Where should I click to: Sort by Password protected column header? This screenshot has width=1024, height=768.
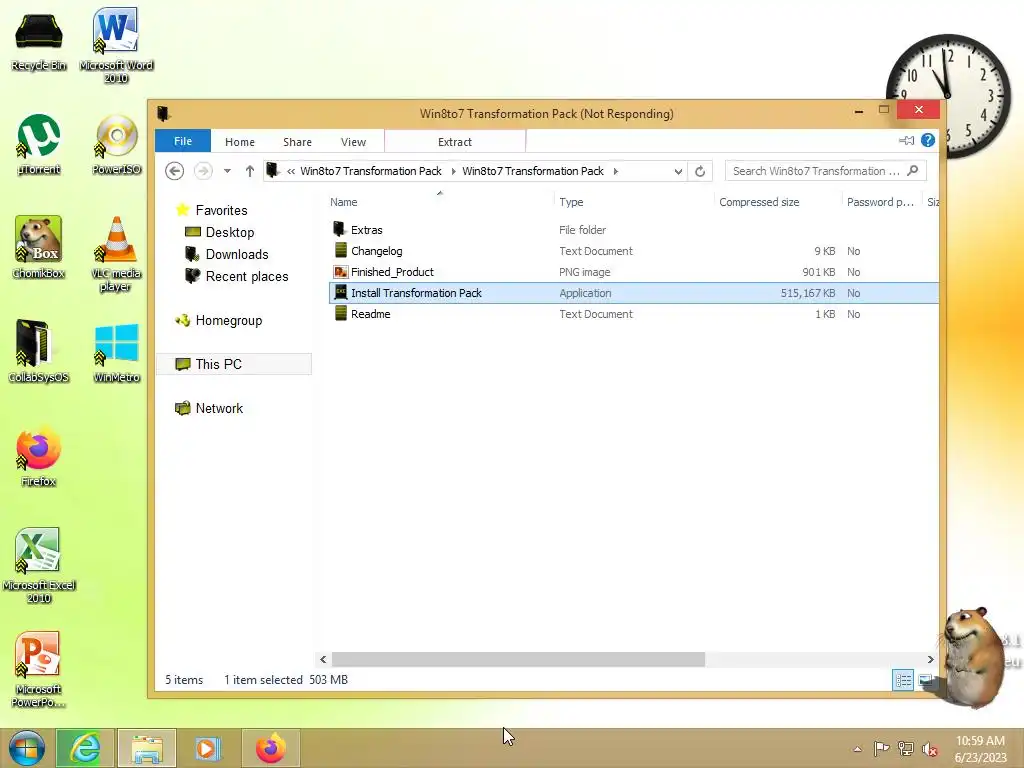tap(881, 202)
